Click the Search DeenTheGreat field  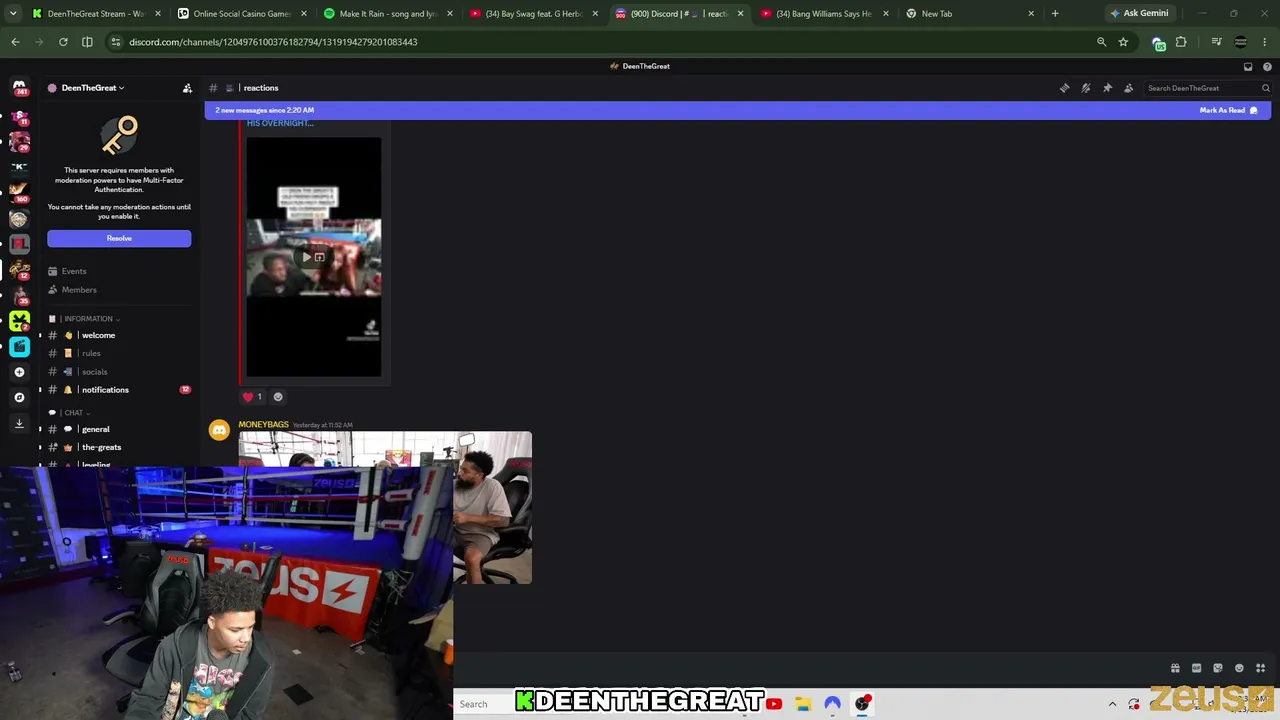(x=1207, y=88)
